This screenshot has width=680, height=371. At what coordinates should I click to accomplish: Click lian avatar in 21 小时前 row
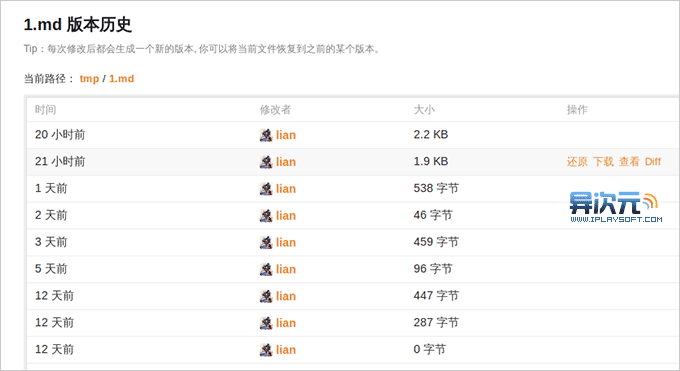coord(266,162)
